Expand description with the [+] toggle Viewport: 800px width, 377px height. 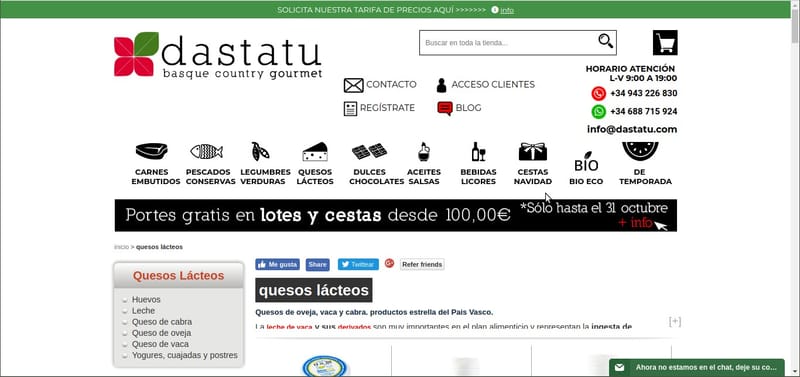[674, 321]
